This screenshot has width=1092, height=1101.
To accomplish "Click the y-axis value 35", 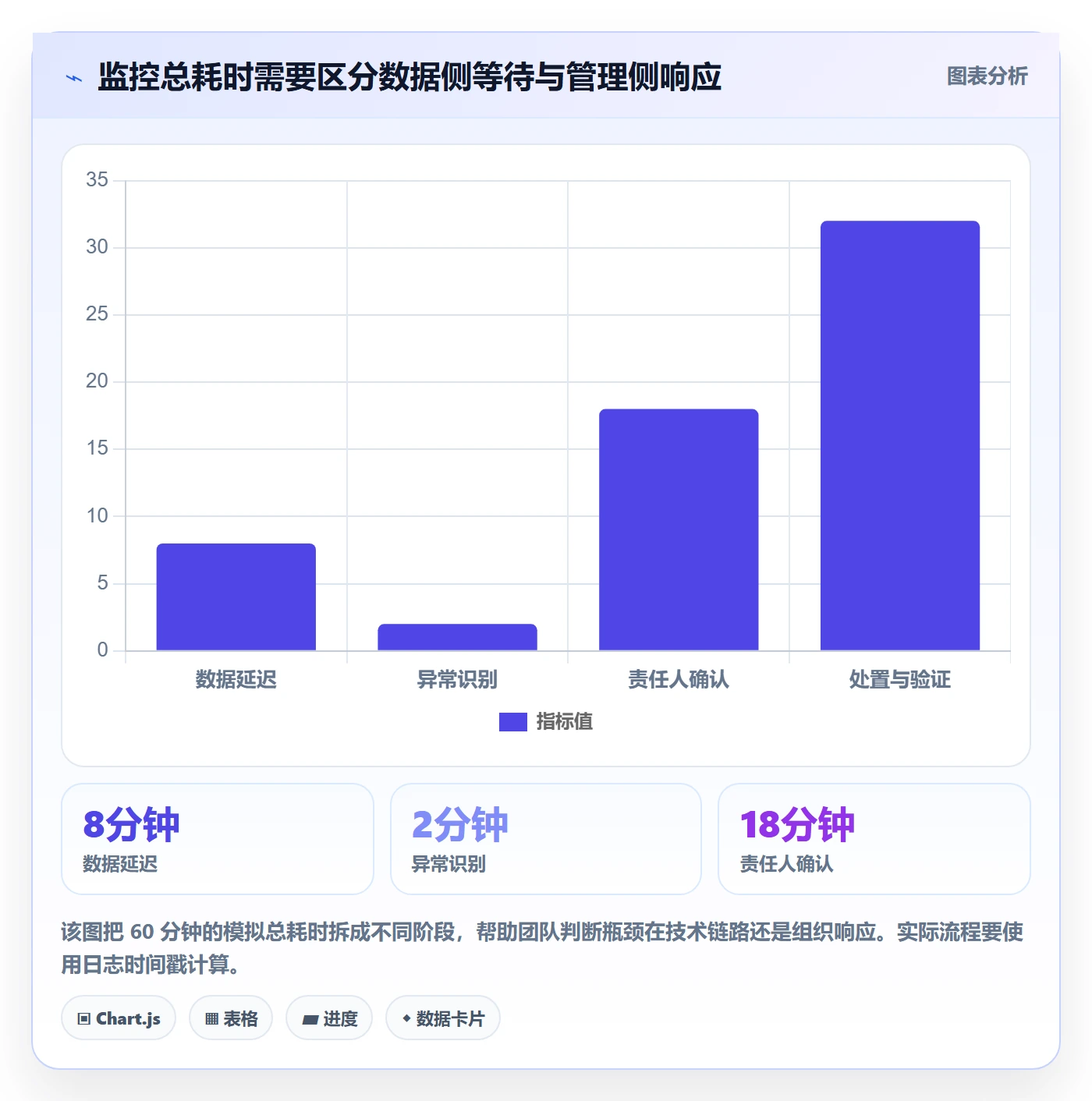I will [97, 180].
